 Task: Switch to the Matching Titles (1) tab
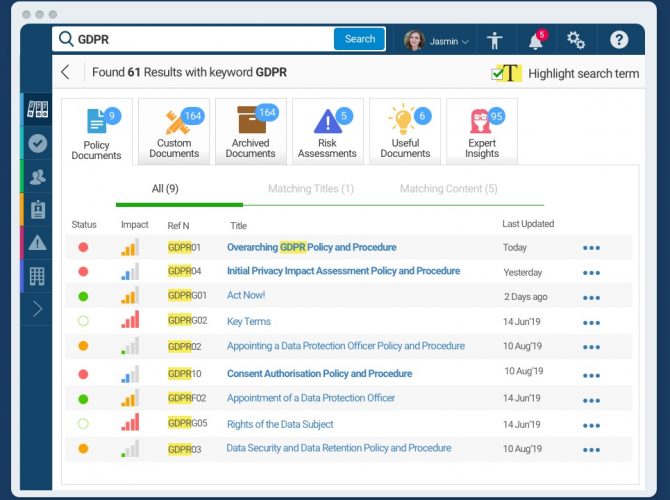(311, 189)
